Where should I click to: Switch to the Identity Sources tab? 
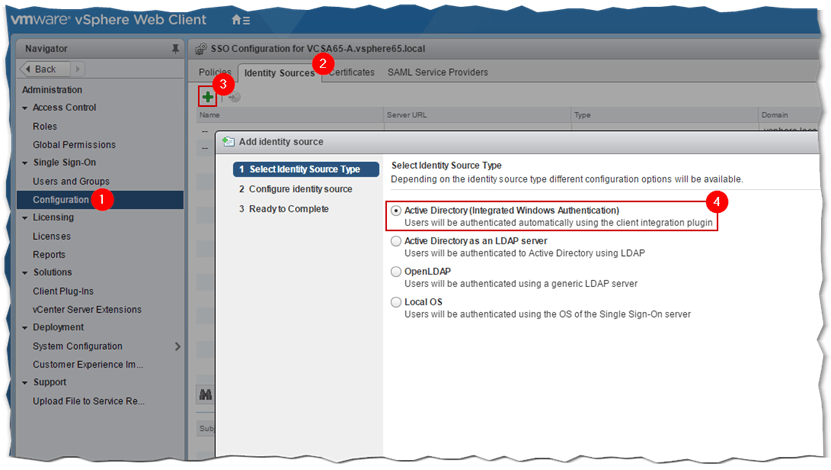coord(279,73)
